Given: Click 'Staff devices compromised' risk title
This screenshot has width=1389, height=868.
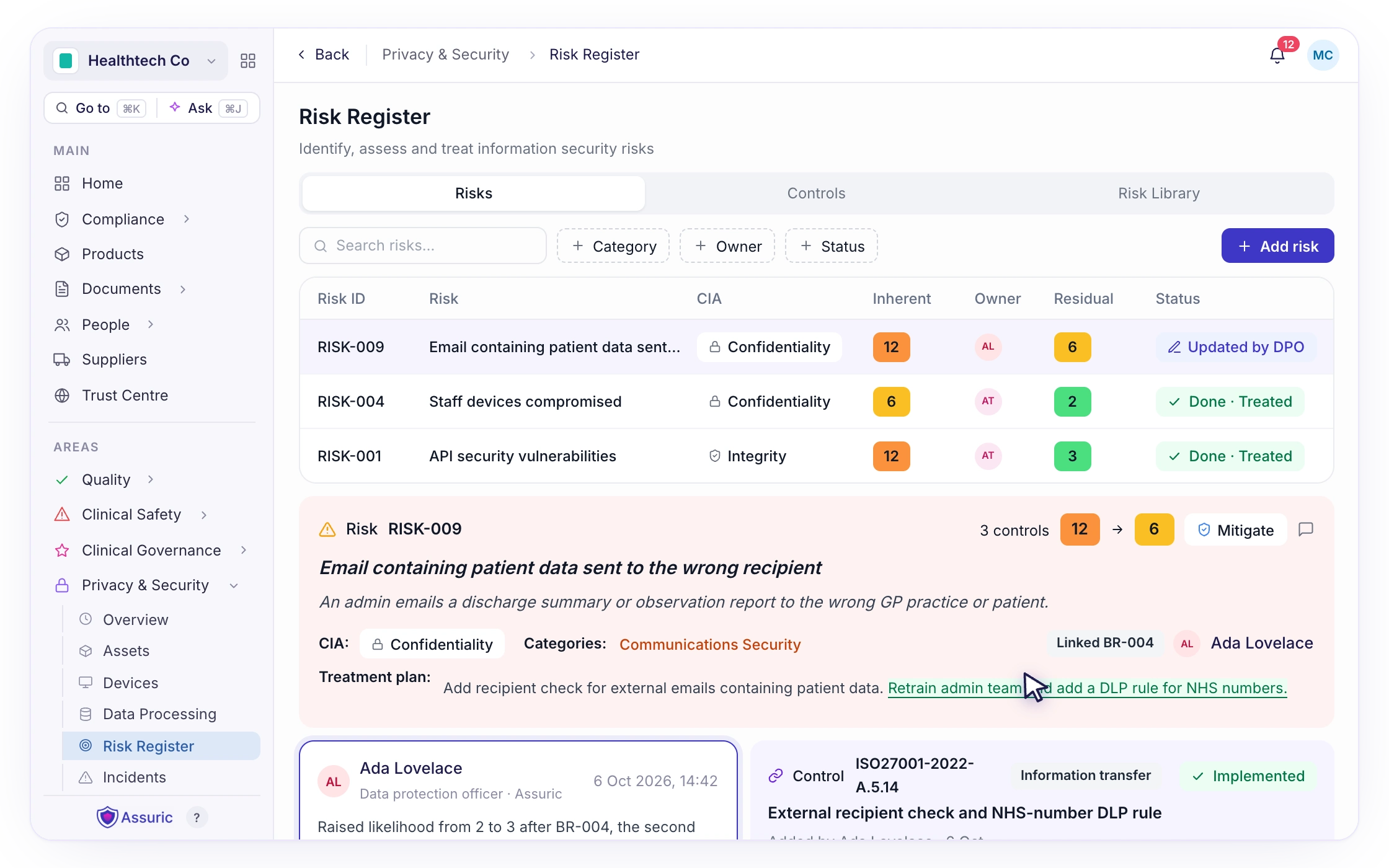Looking at the screenshot, I should pyautogui.click(x=525, y=402).
